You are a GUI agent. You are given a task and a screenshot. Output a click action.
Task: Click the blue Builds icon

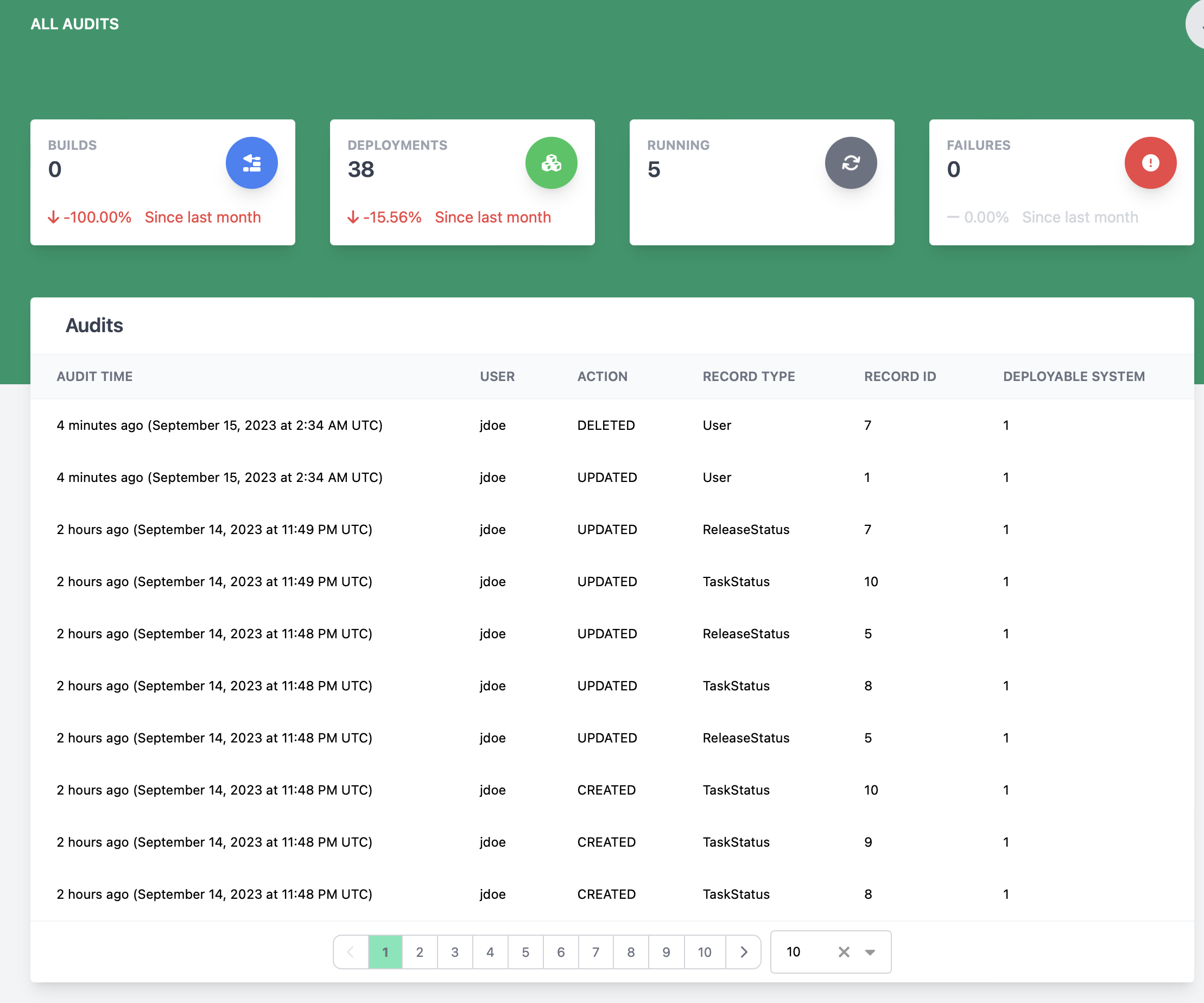(252, 163)
